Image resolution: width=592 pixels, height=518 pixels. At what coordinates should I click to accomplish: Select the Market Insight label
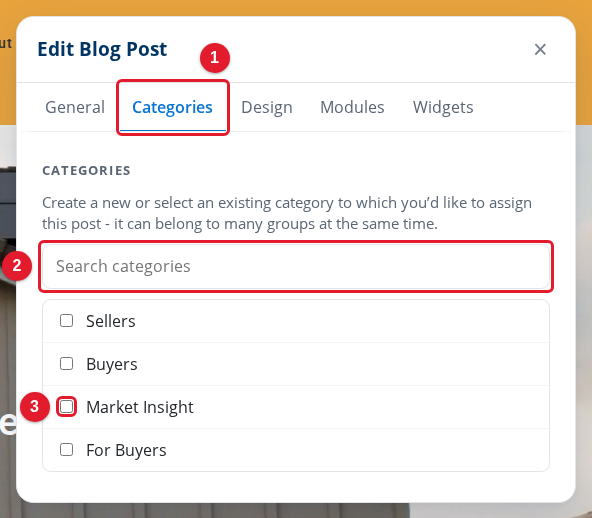click(140, 408)
